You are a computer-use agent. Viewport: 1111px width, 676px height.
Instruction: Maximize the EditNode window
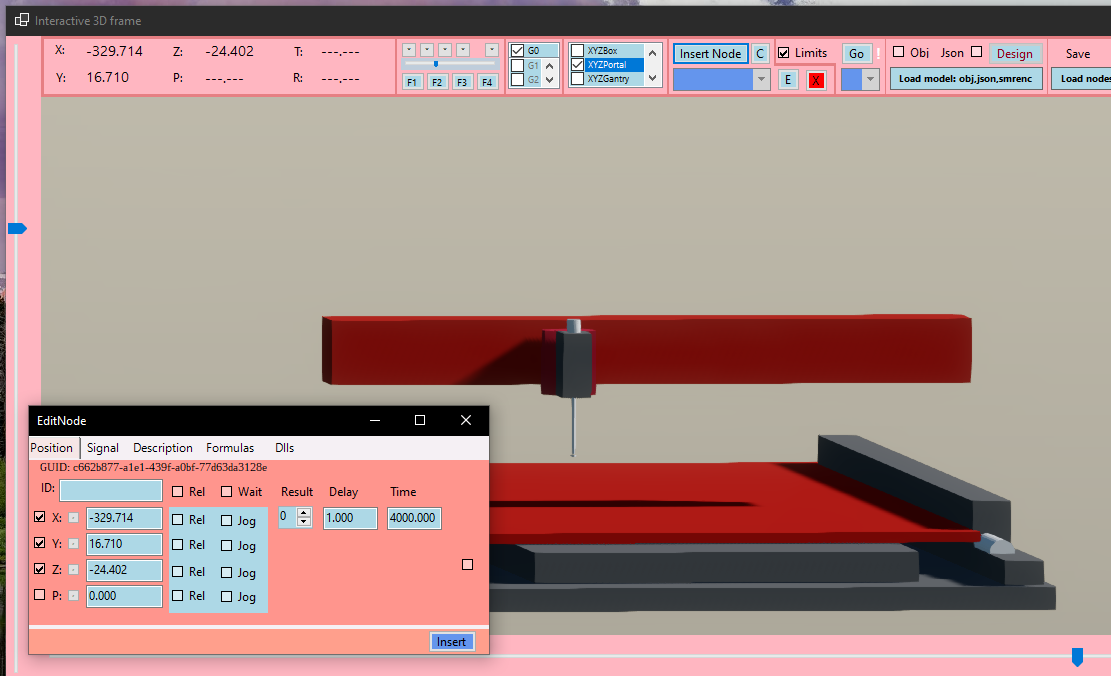pos(419,420)
